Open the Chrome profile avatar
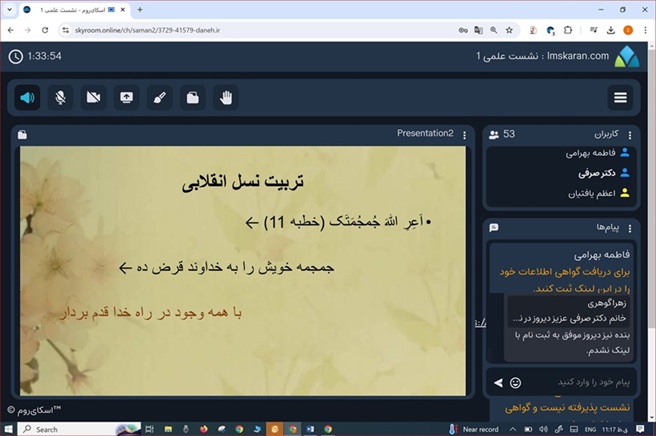656x436 pixels. pyautogui.click(x=628, y=30)
